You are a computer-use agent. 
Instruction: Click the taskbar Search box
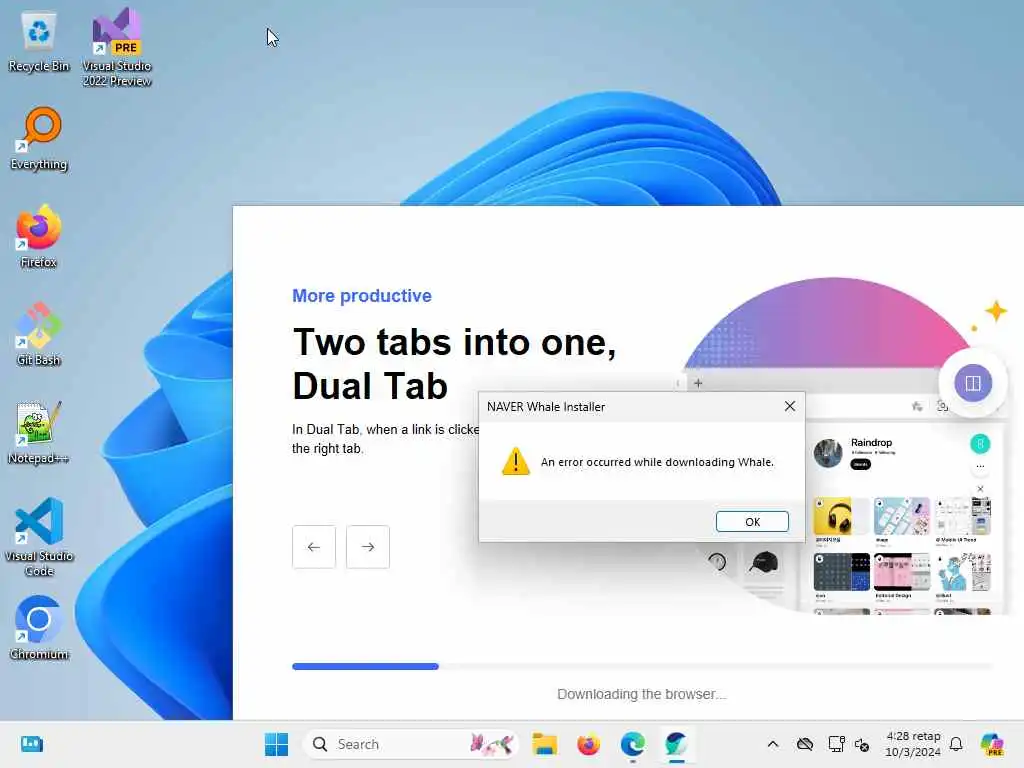point(411,744)
